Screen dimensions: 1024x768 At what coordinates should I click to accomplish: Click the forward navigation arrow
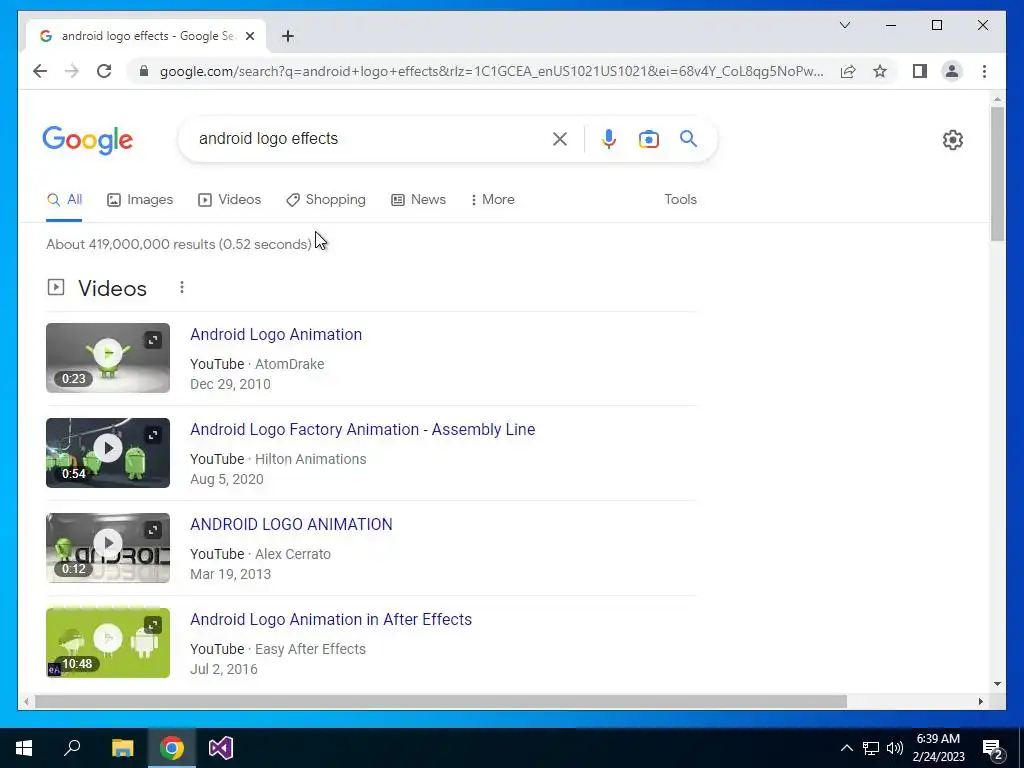pyautogui.click(x=72, y=71)
